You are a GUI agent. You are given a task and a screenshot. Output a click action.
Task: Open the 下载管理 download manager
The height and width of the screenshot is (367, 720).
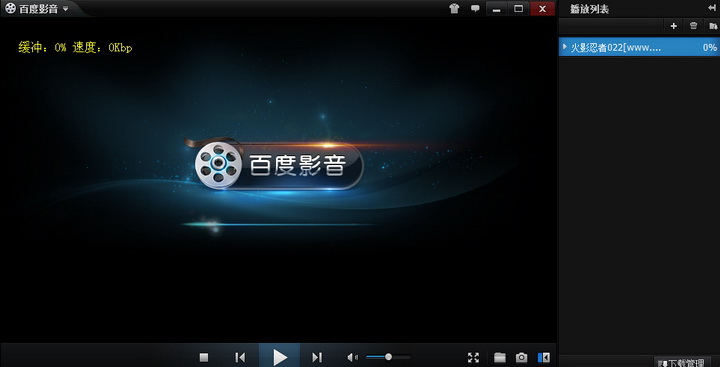tap(682, 362)
